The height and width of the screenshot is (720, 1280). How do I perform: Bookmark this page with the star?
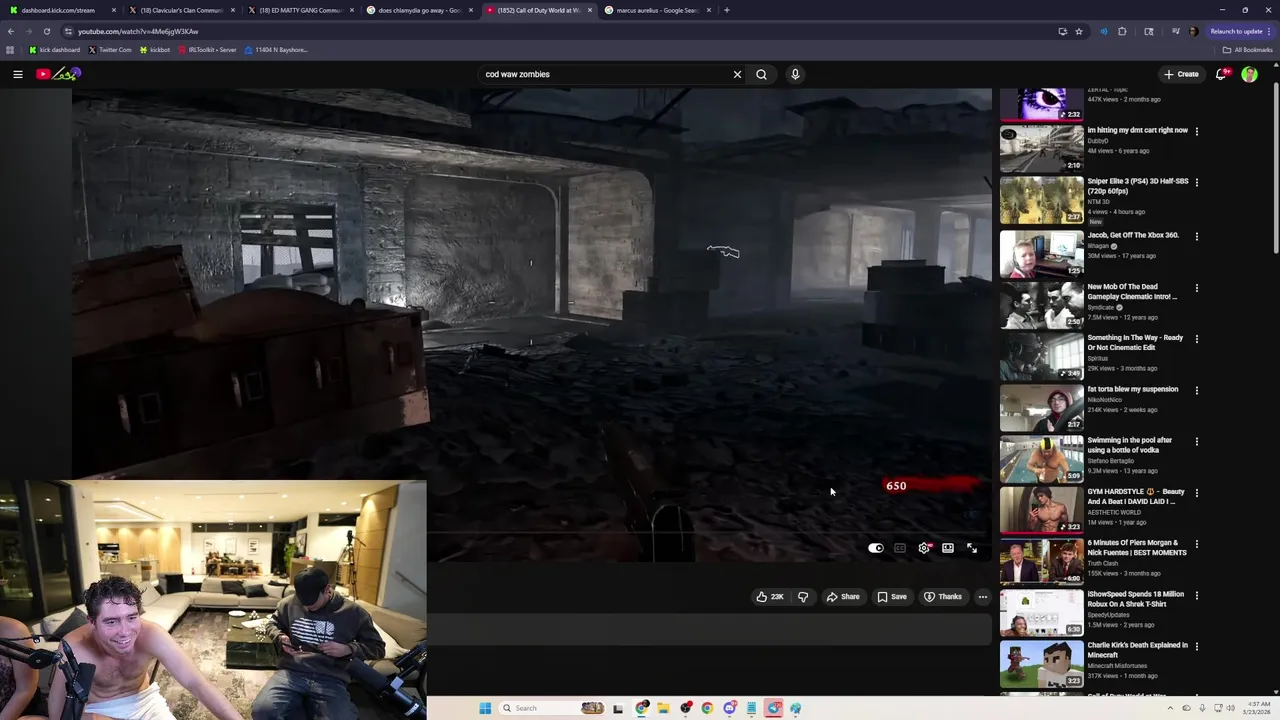coord(1079,31)
